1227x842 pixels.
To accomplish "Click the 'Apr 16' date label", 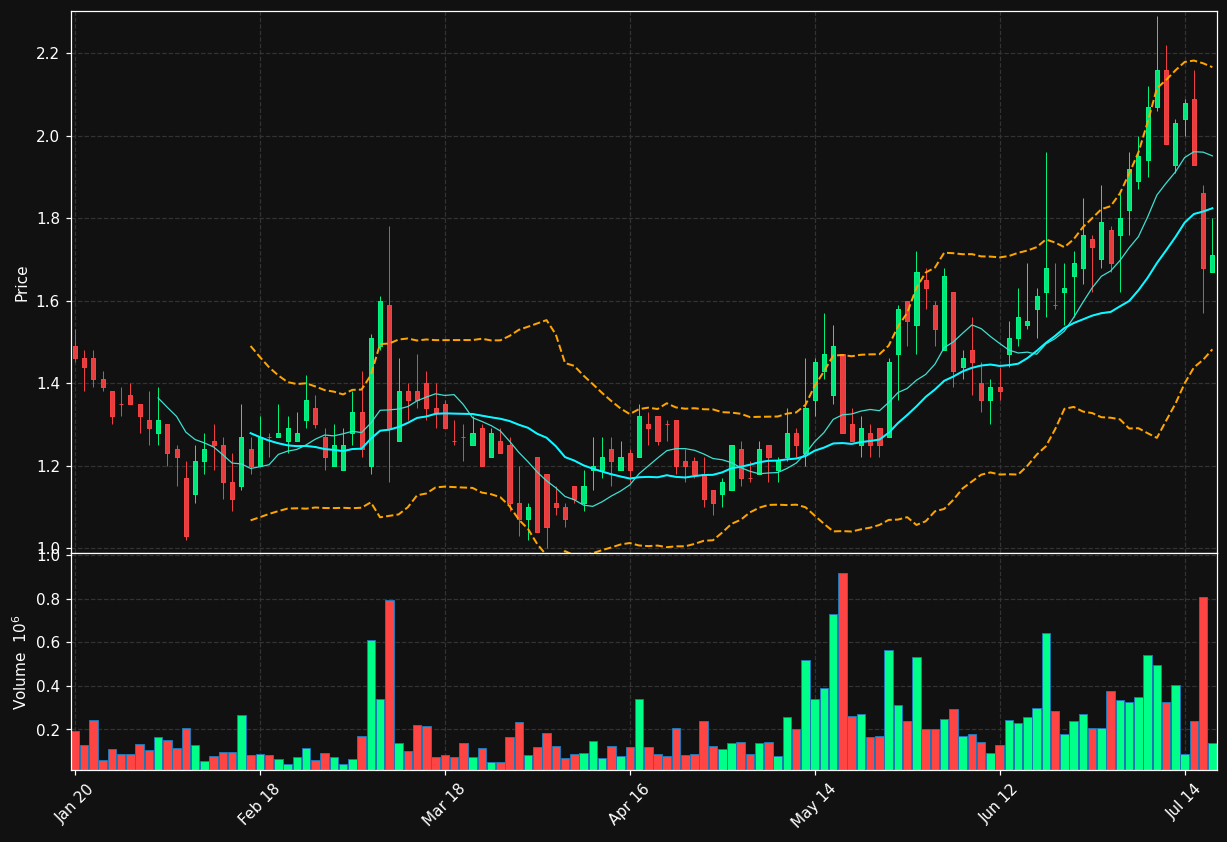I will point(628,804).
